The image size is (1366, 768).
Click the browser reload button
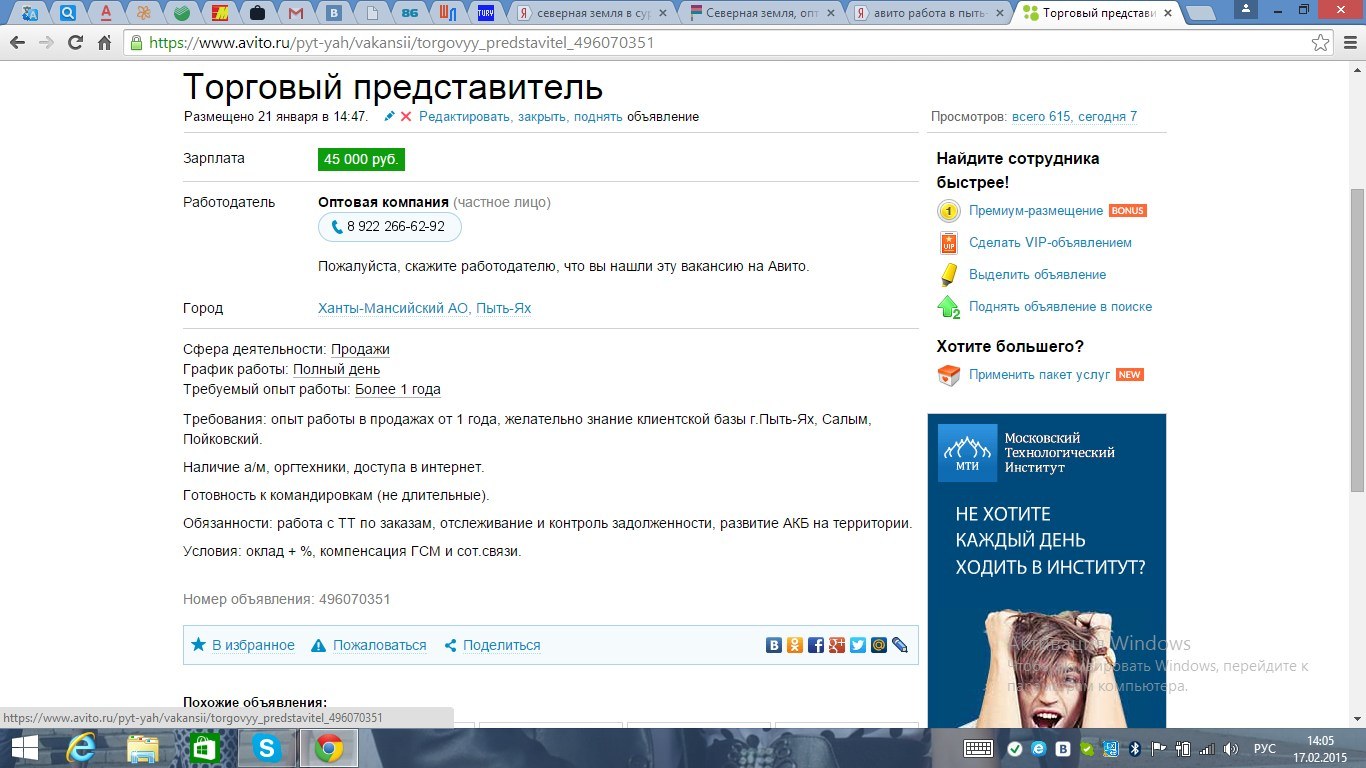tap(75, 43)
